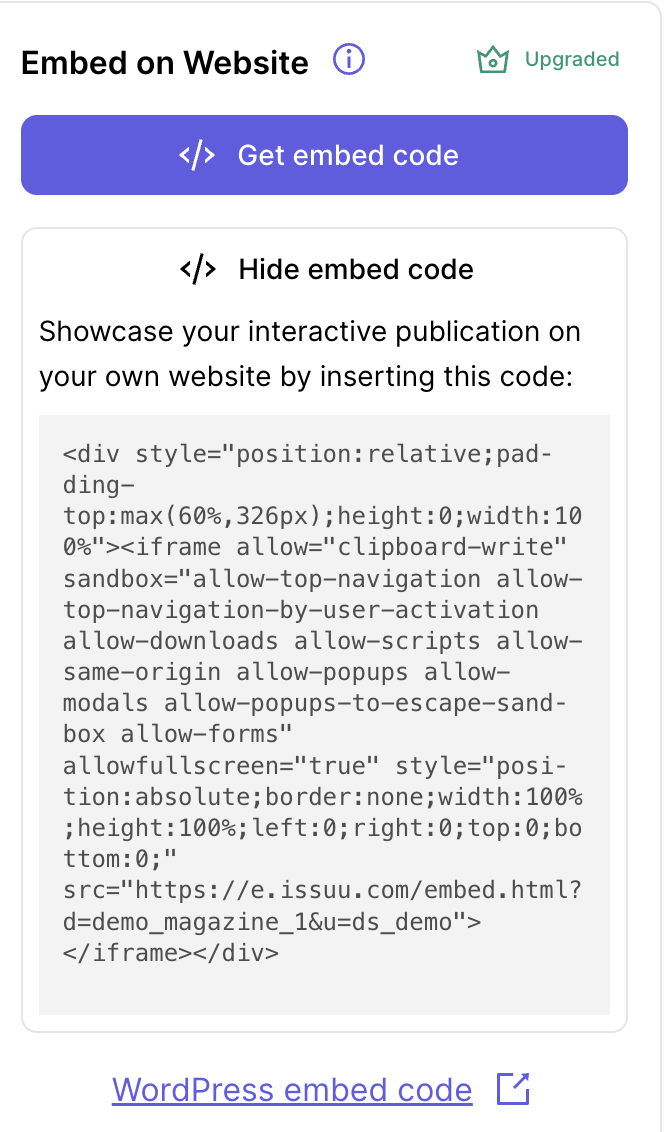Click the opening "<div style" code line

(x=306, y=455)
